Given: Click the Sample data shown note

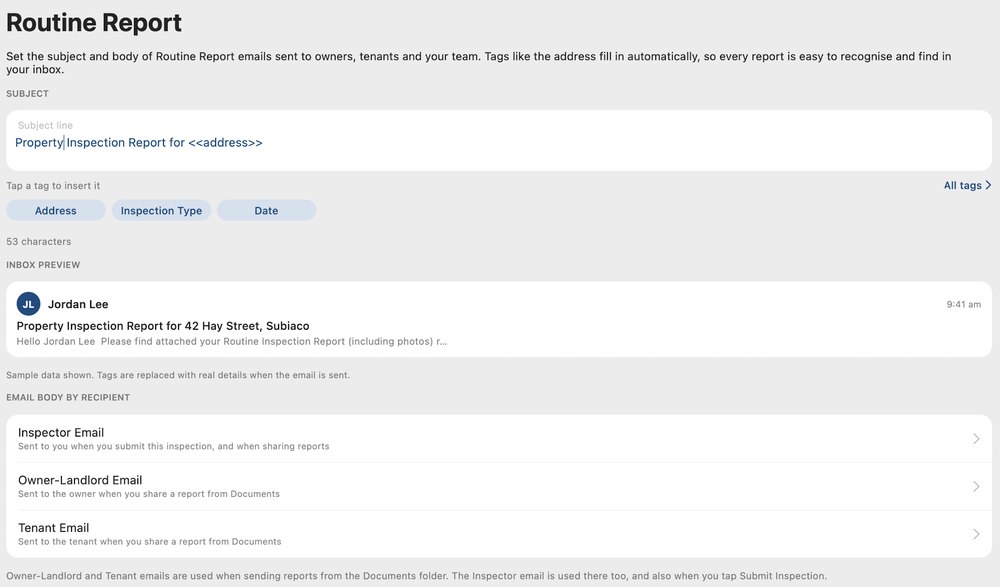Looking at the screenshot, I should click(x=178, y=375).
